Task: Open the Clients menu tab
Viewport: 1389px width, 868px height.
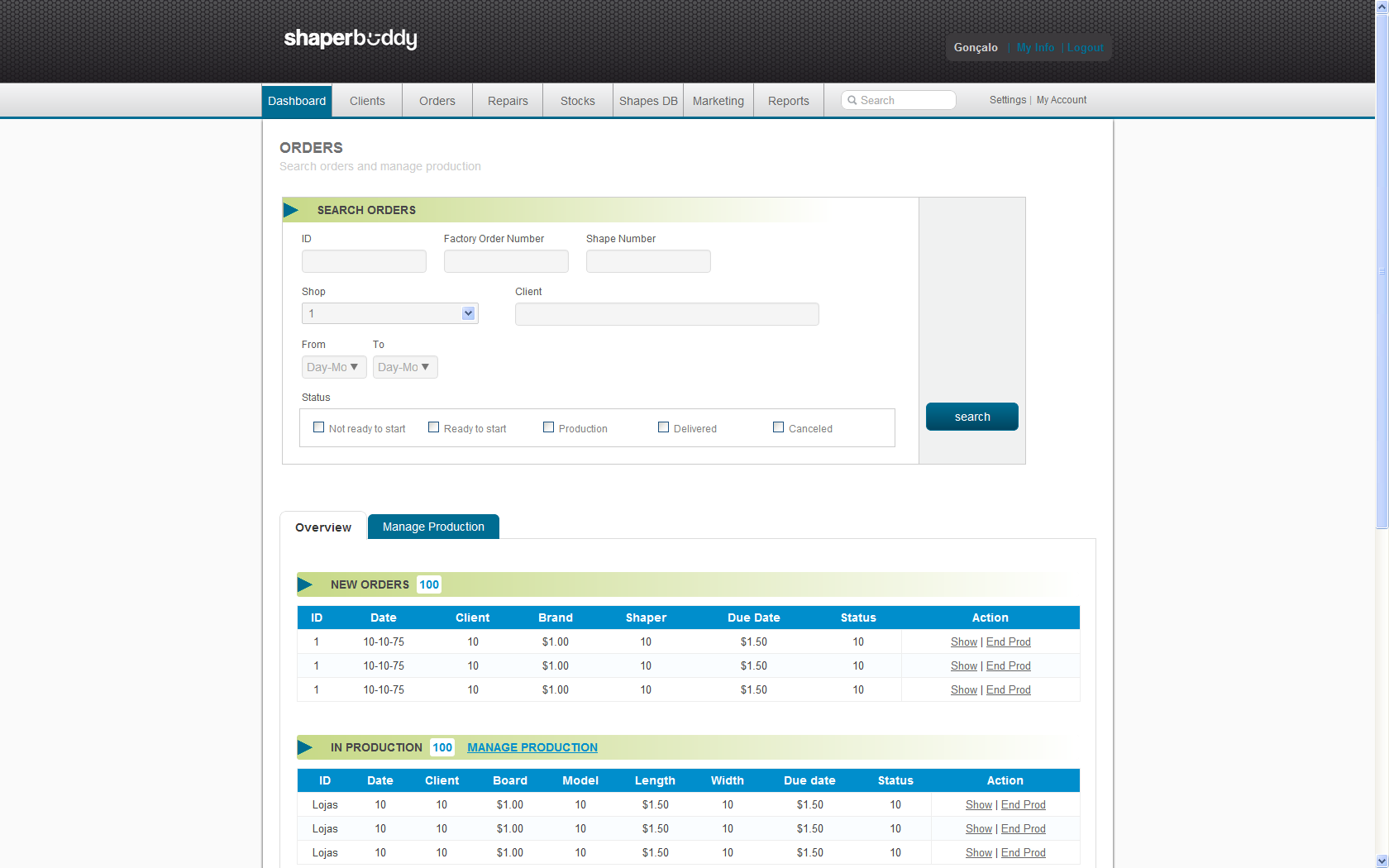Action: pyautogui.click(x=367, y=101)
